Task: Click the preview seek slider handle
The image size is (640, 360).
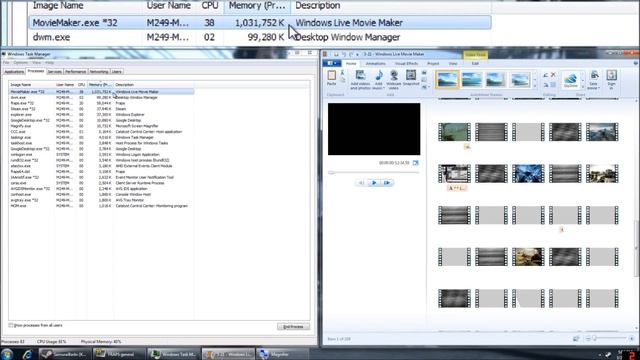Action: (331, 173)
